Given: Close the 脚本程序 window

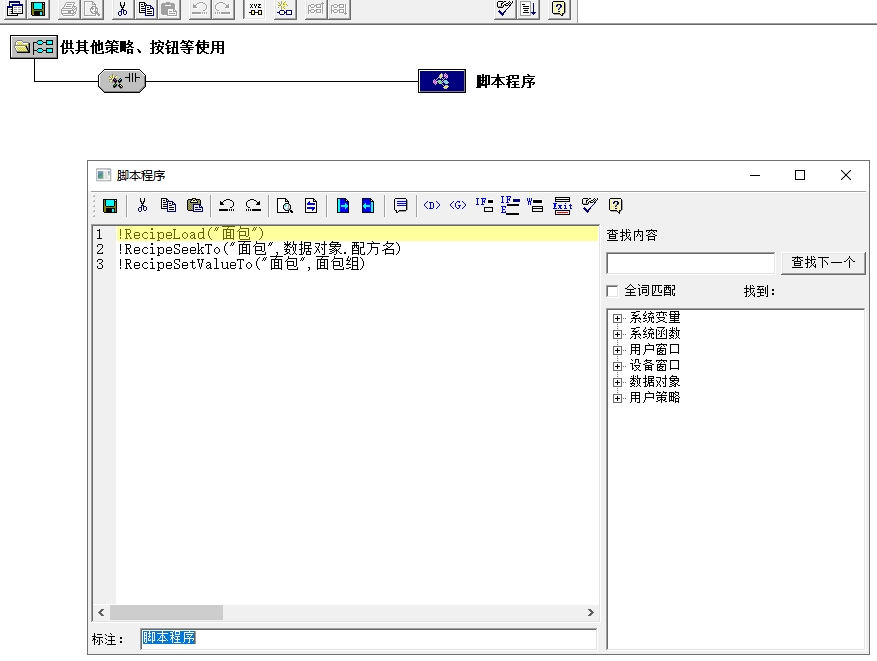Looking at the screenshot, I should pyautogui.click(x=846, y=176).
